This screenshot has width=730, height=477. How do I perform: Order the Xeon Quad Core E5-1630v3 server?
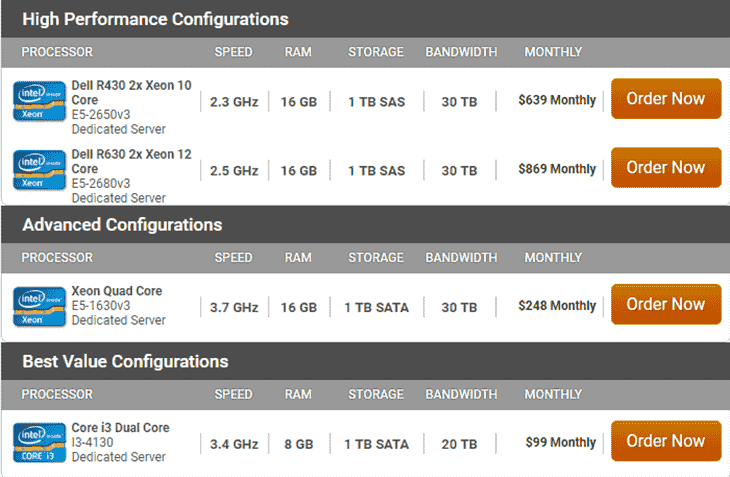click(665, 304)
